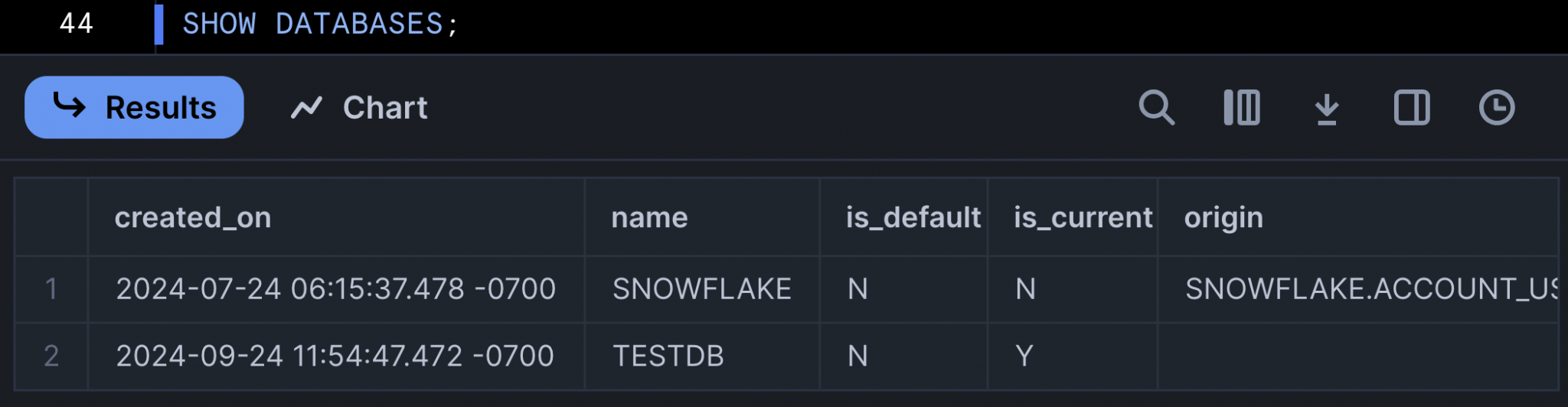This screenshot has width=1568, height=407.
Task: Place cursor on SHOW DATABASES code line
Action: point(320,24)
